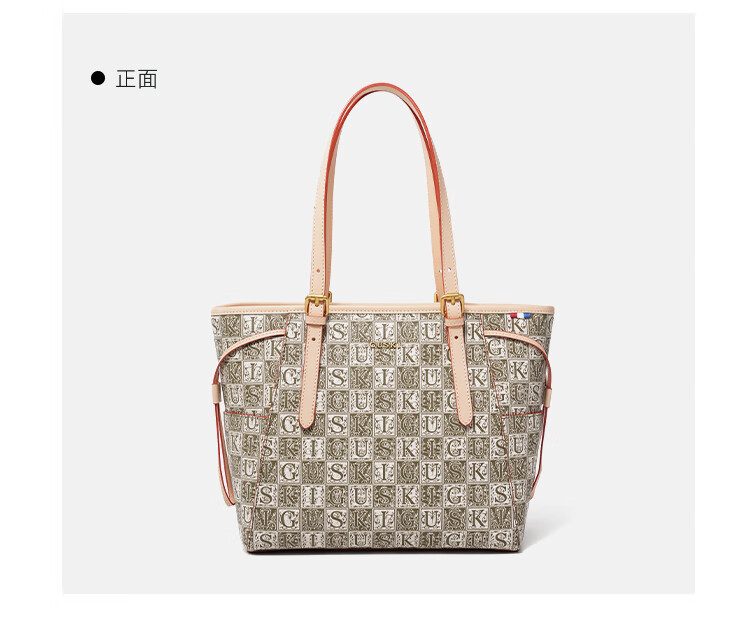Image resolution: width=750 pixels, height=621 pixels.
Task: Click the red-white-blue striped tag
Action: click(x=520, y=315)
